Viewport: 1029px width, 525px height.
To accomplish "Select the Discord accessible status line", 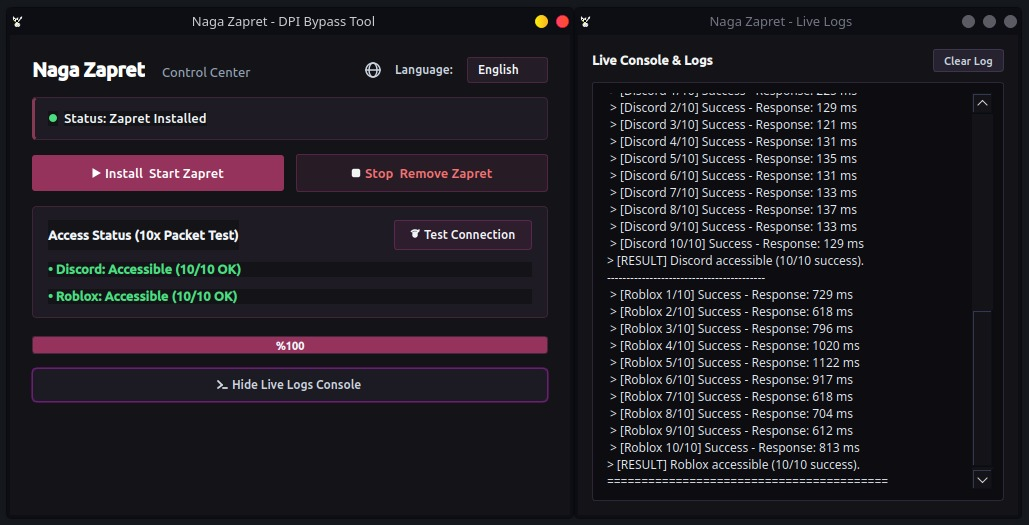I will click(289, 269).
